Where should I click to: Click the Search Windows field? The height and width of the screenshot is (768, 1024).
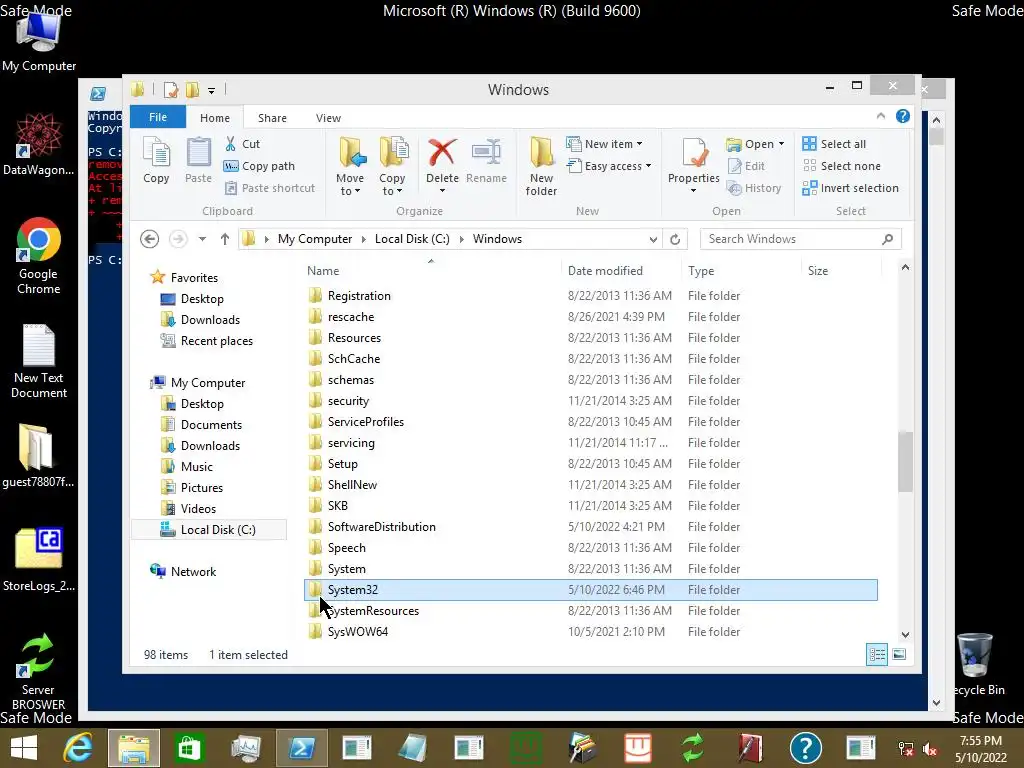(x=790, y=239)
